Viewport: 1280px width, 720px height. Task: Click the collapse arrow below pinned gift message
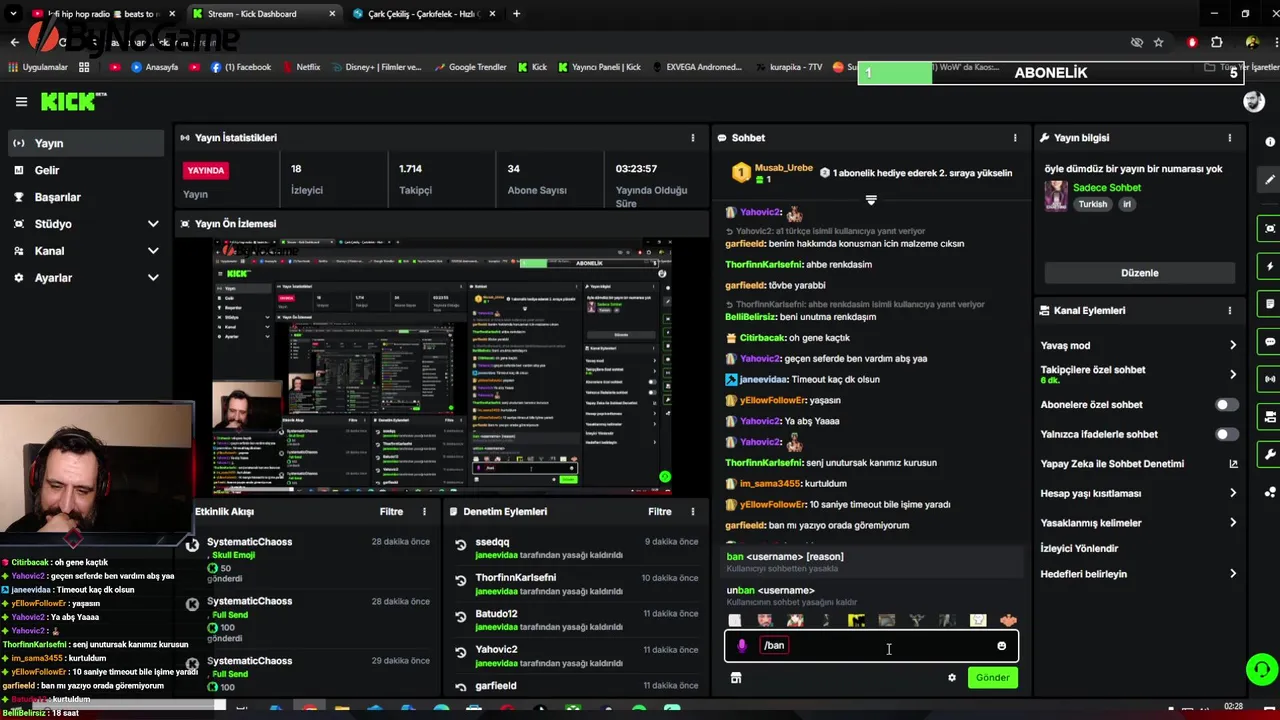[871, 200]
